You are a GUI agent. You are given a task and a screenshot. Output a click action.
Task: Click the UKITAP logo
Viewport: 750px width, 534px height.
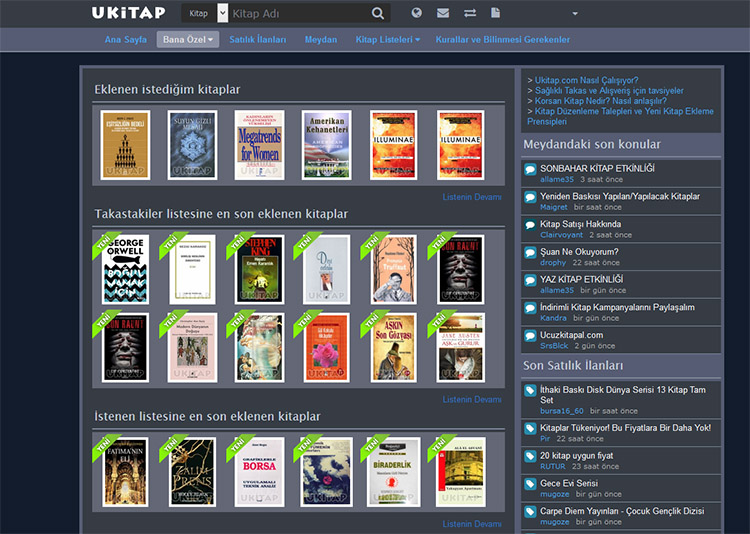[x=128, y=12]
